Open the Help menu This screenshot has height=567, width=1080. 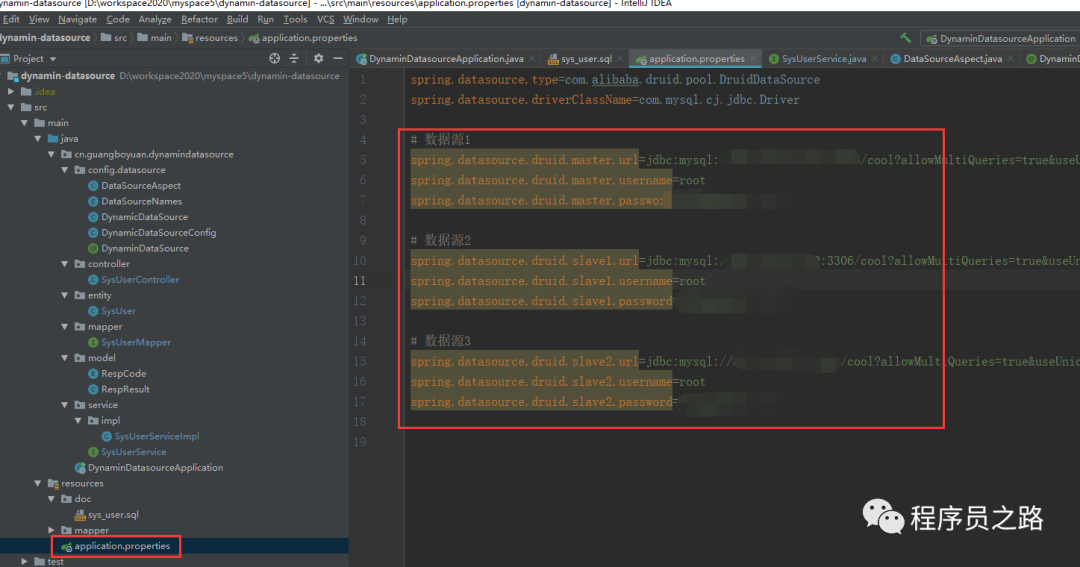(397, 19)
